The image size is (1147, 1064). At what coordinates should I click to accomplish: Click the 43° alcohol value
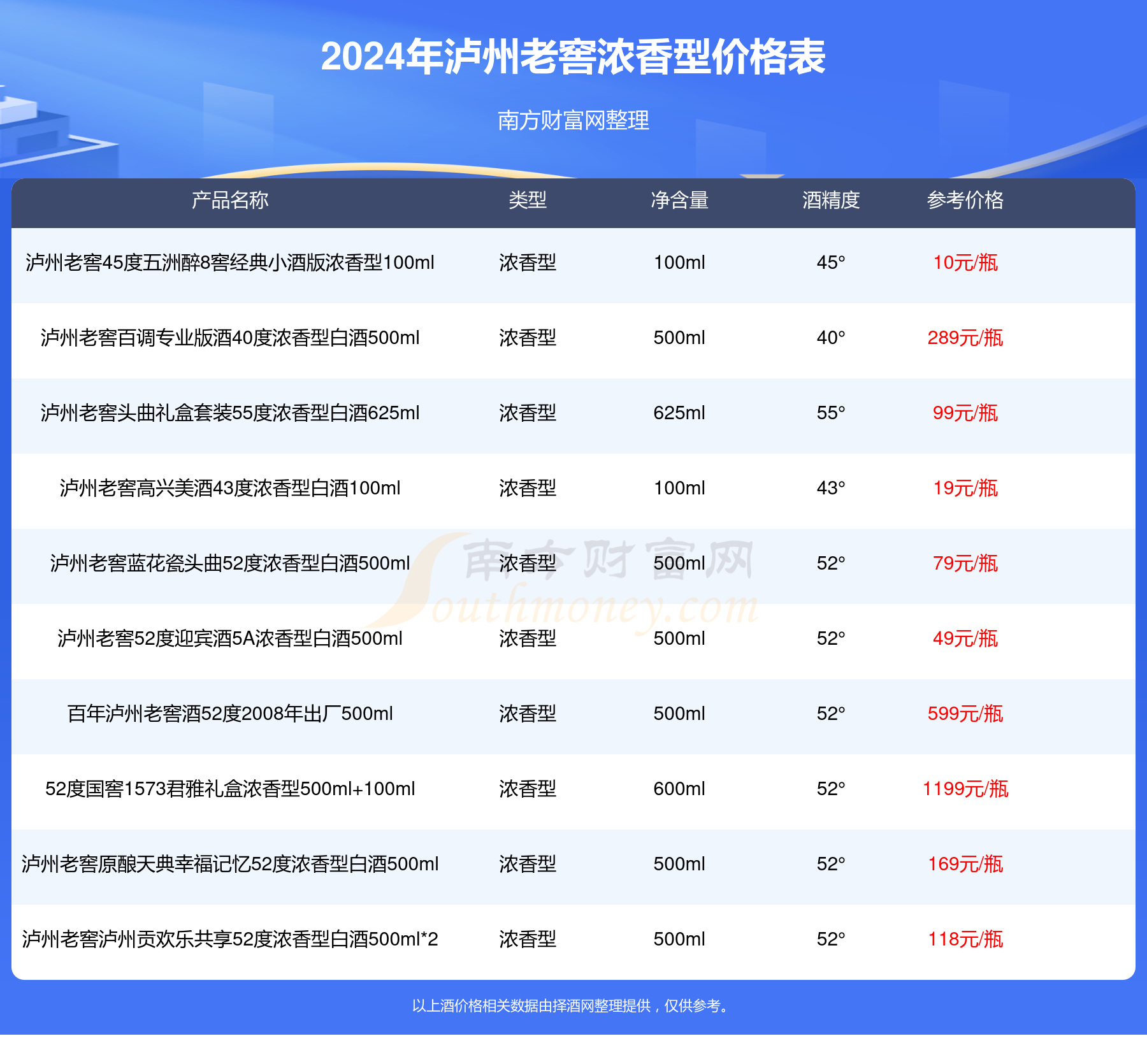pos(831,488)
